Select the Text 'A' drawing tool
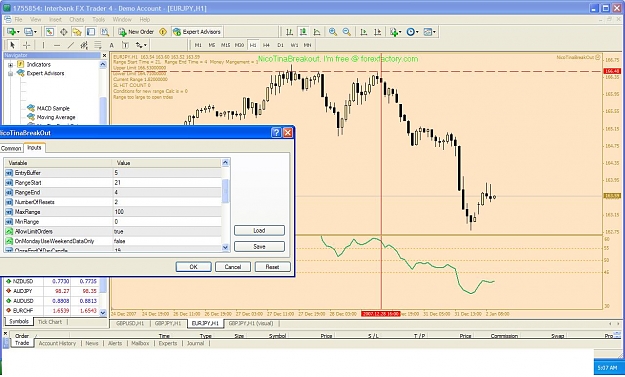 pyautogui.click(x=112, y=45)
